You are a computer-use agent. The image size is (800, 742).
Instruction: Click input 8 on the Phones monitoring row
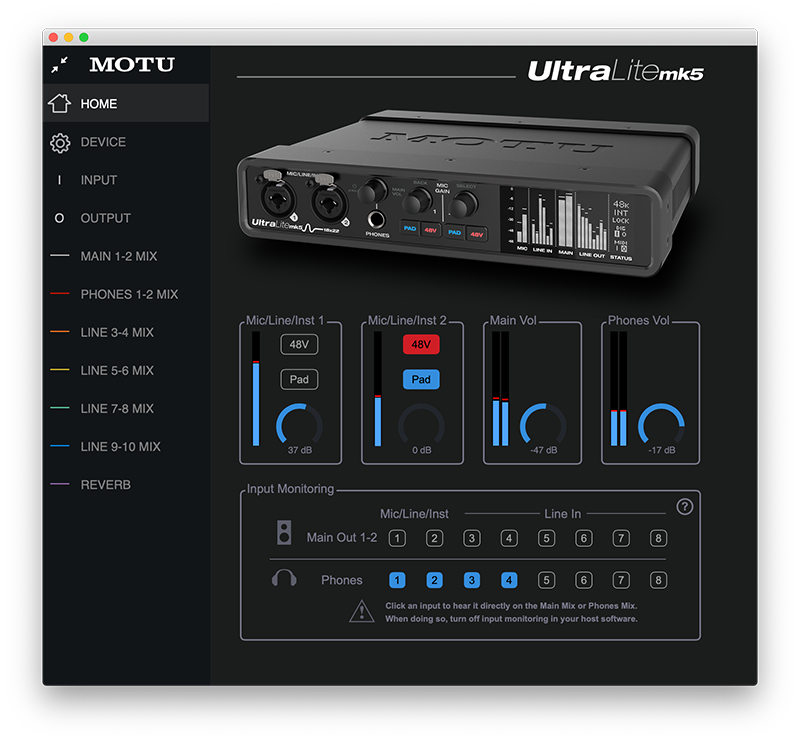click(x=657, y=579)
